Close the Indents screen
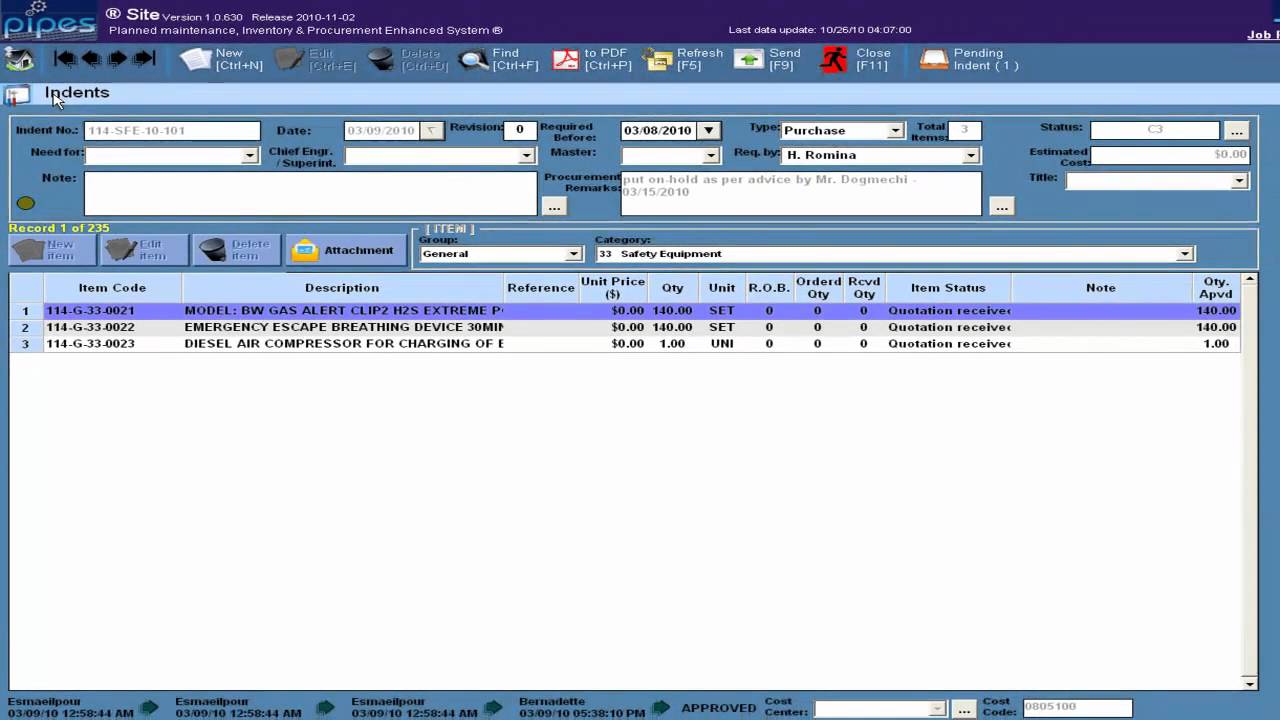This screenshot has width=1280, height=720. click(855, 59)
